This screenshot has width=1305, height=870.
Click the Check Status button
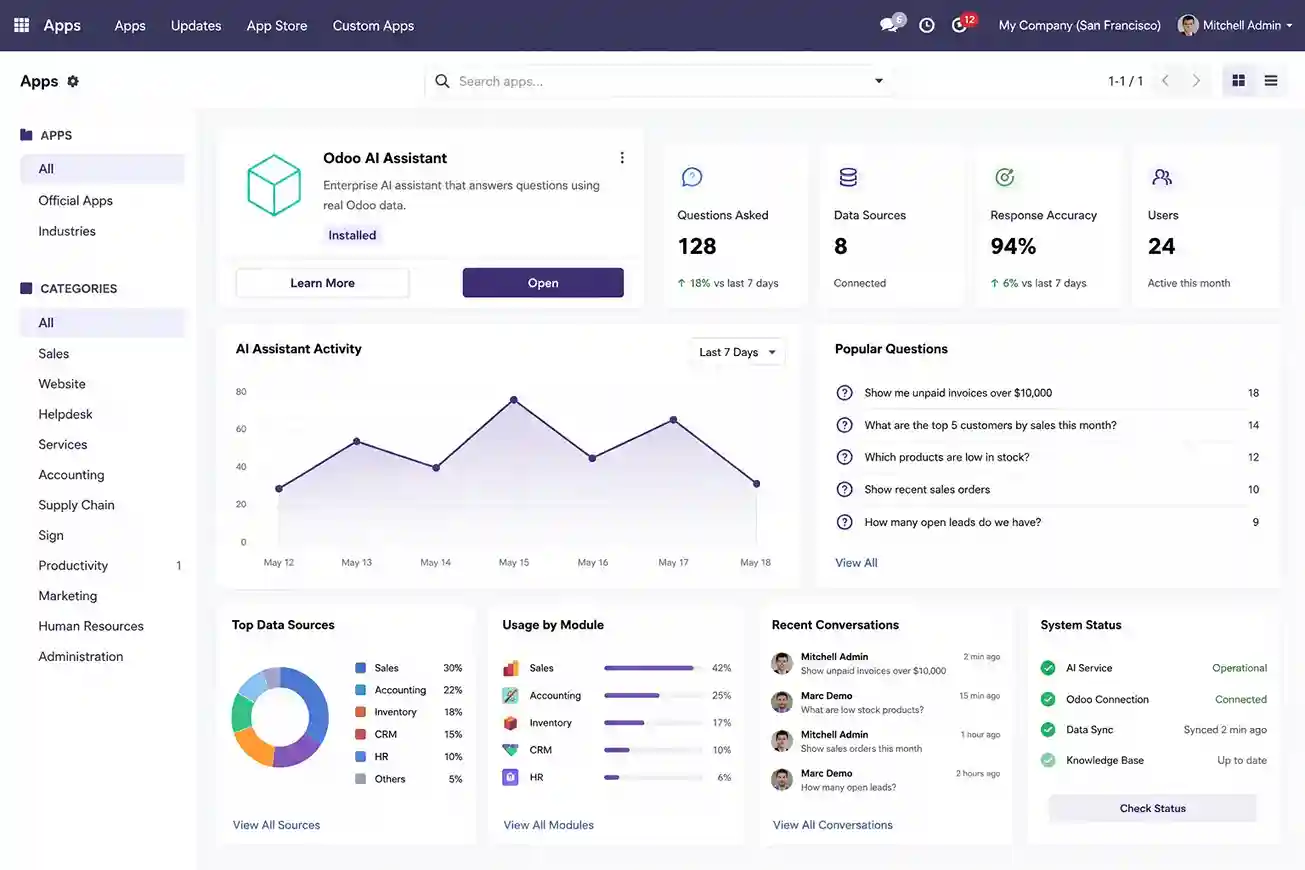click(1152, 808)
